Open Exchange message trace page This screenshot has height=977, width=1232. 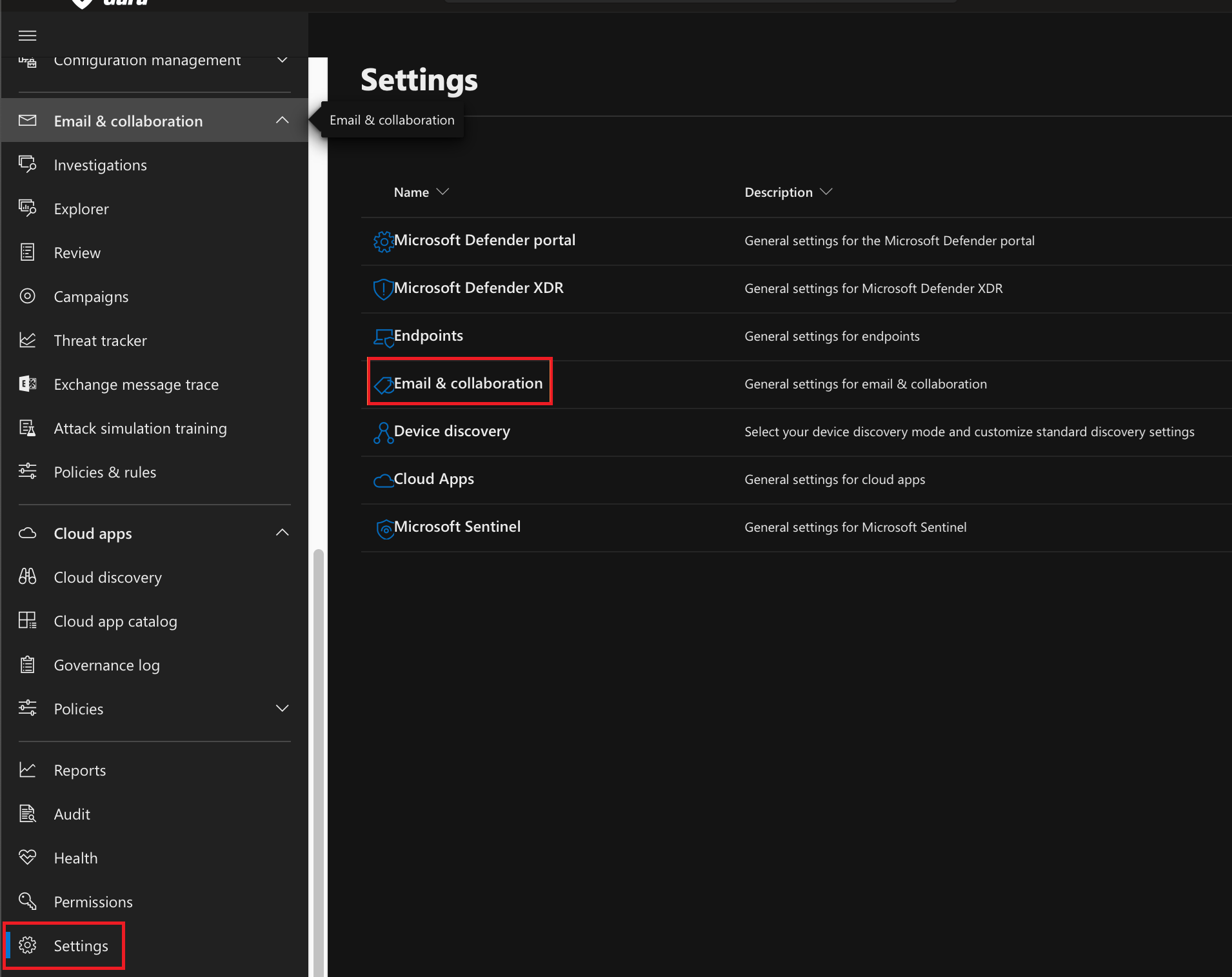point(136,385)
